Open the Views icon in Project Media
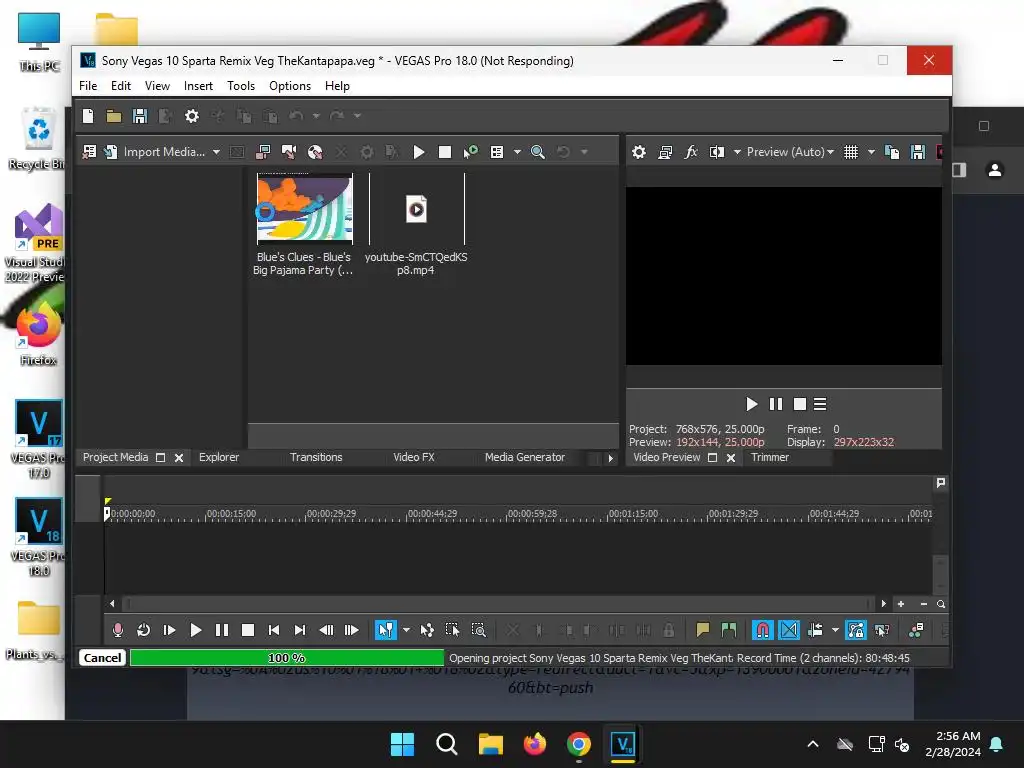Image resolution: width=1024 pixels, height=768 pixels. tap(497, 152)
